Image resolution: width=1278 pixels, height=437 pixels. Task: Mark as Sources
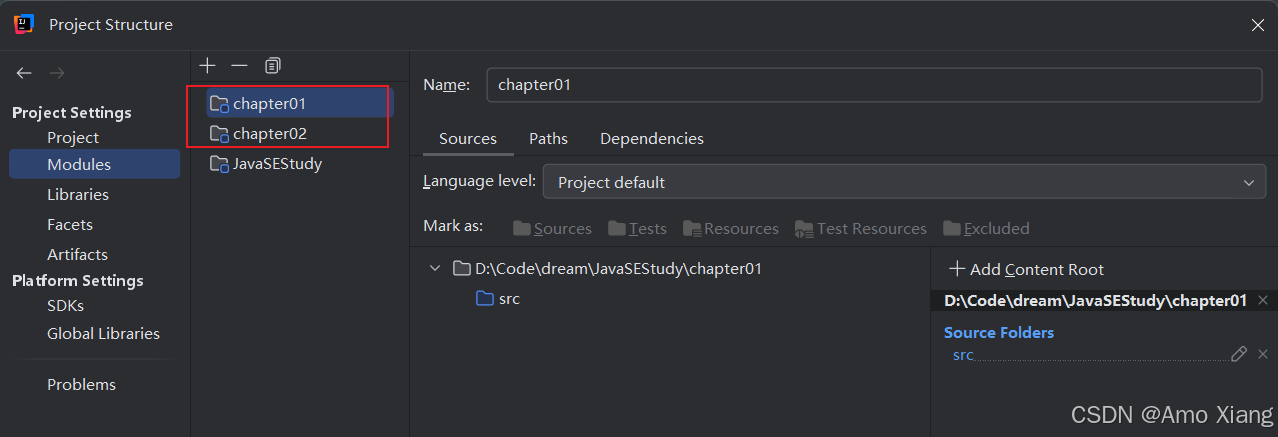pyautogui.click(x=552, y=228)
